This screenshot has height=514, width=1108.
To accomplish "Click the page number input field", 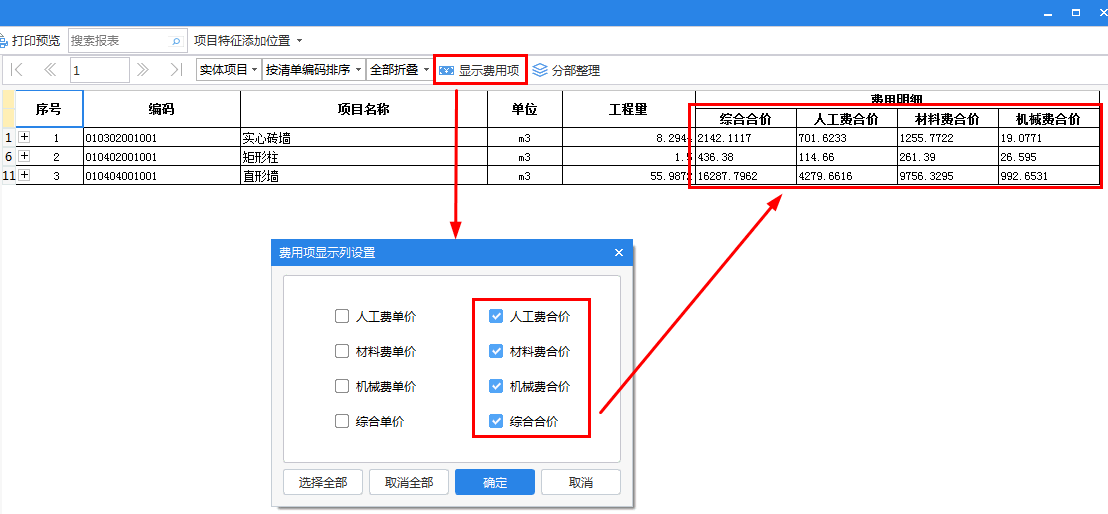I will [99, 70].
